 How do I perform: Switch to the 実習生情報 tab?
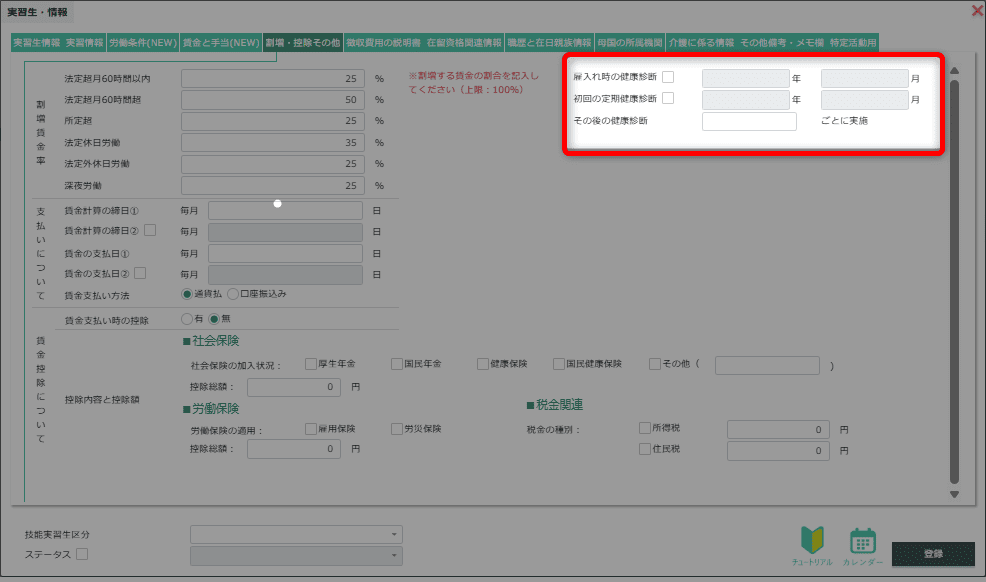(36, 43)
